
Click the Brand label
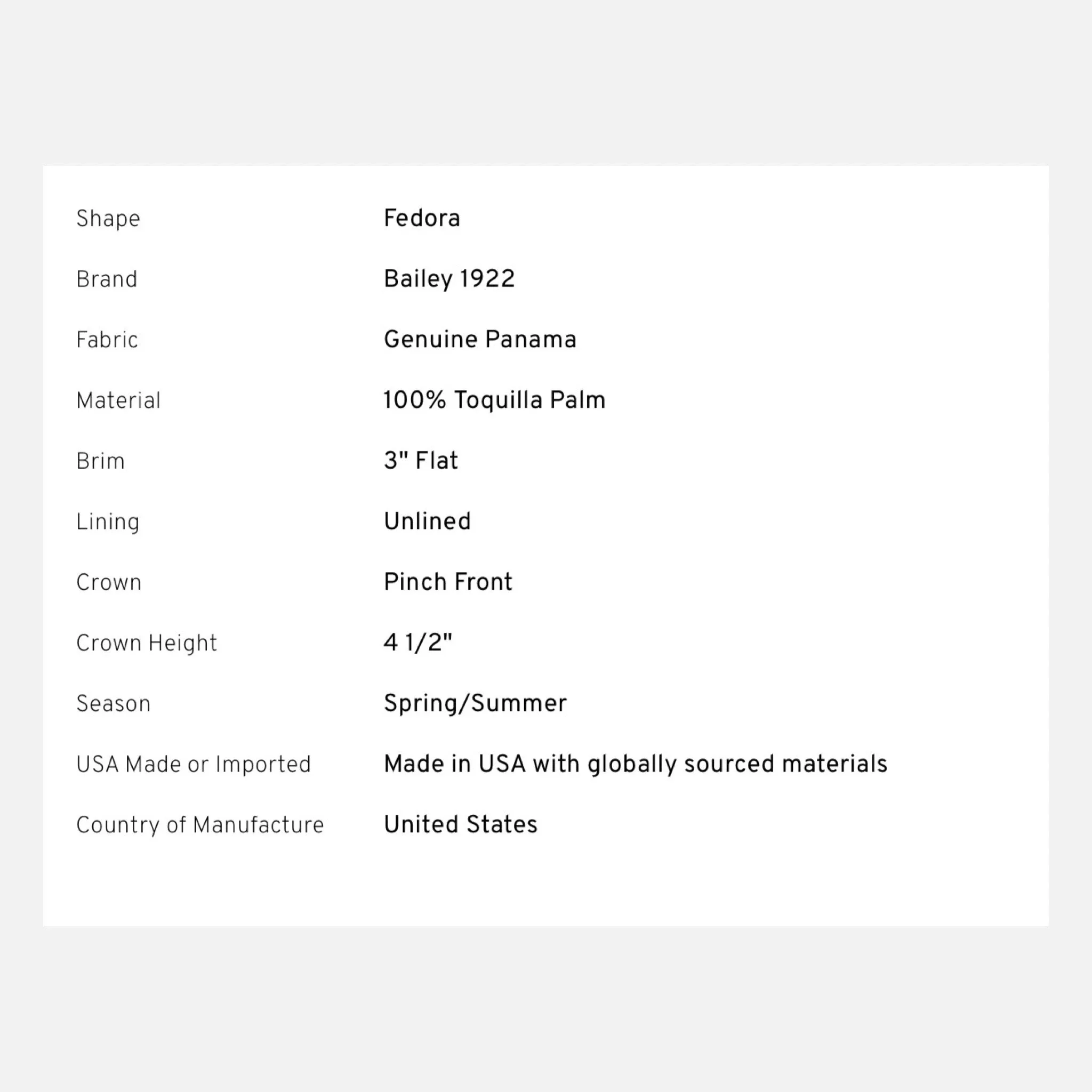pos(107,279)
